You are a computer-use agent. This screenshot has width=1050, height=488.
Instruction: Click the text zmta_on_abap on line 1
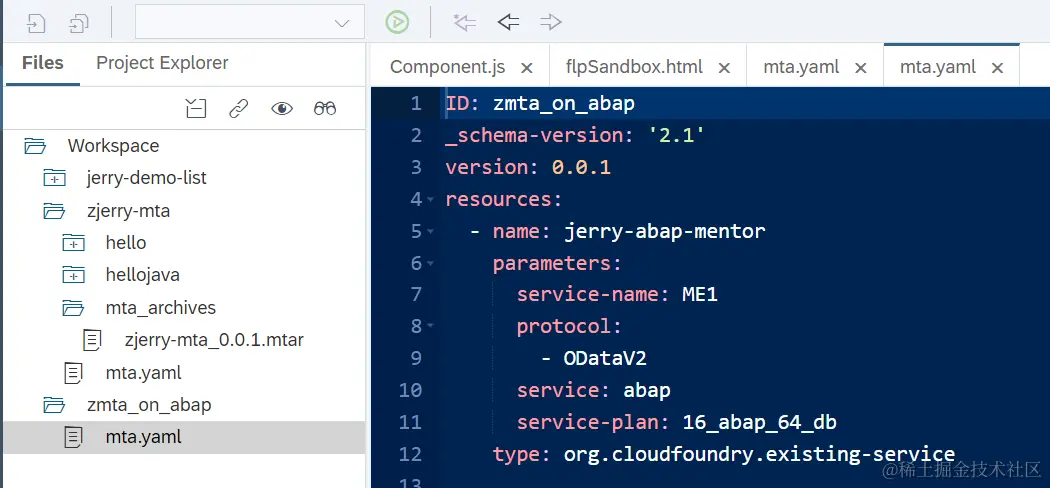click(564, 104)
